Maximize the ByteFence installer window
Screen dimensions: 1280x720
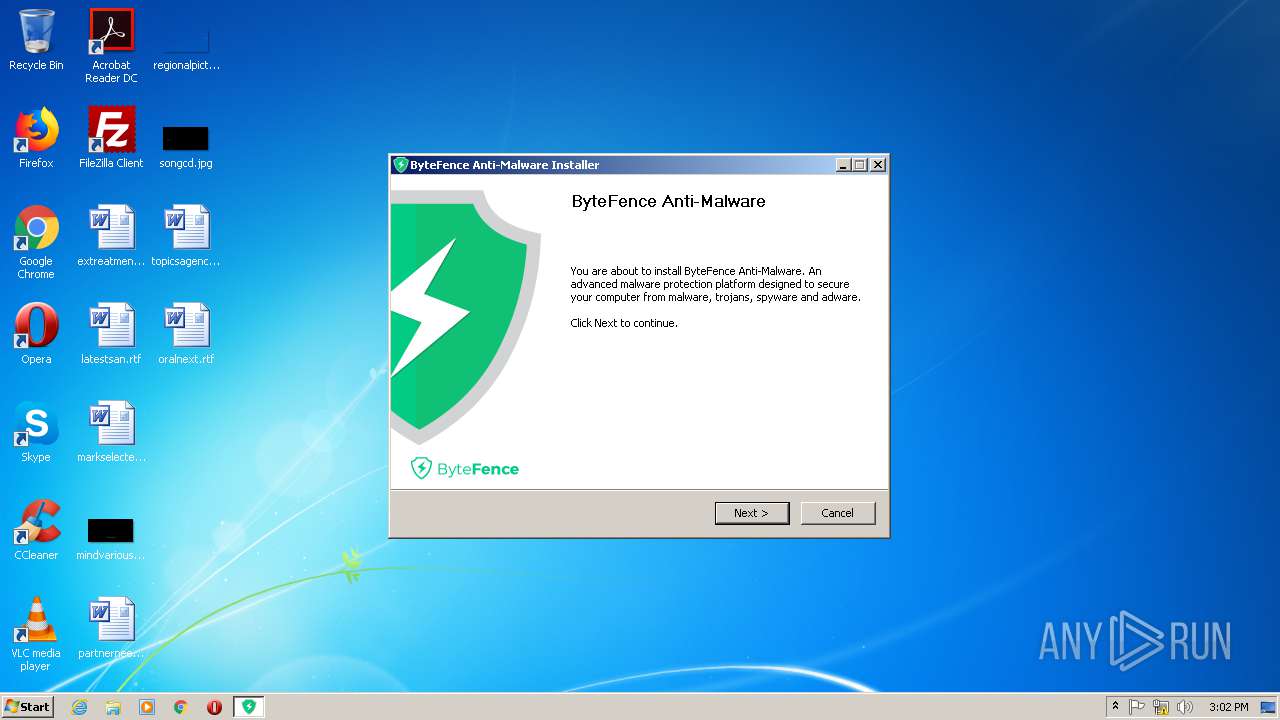pos(860,165)
